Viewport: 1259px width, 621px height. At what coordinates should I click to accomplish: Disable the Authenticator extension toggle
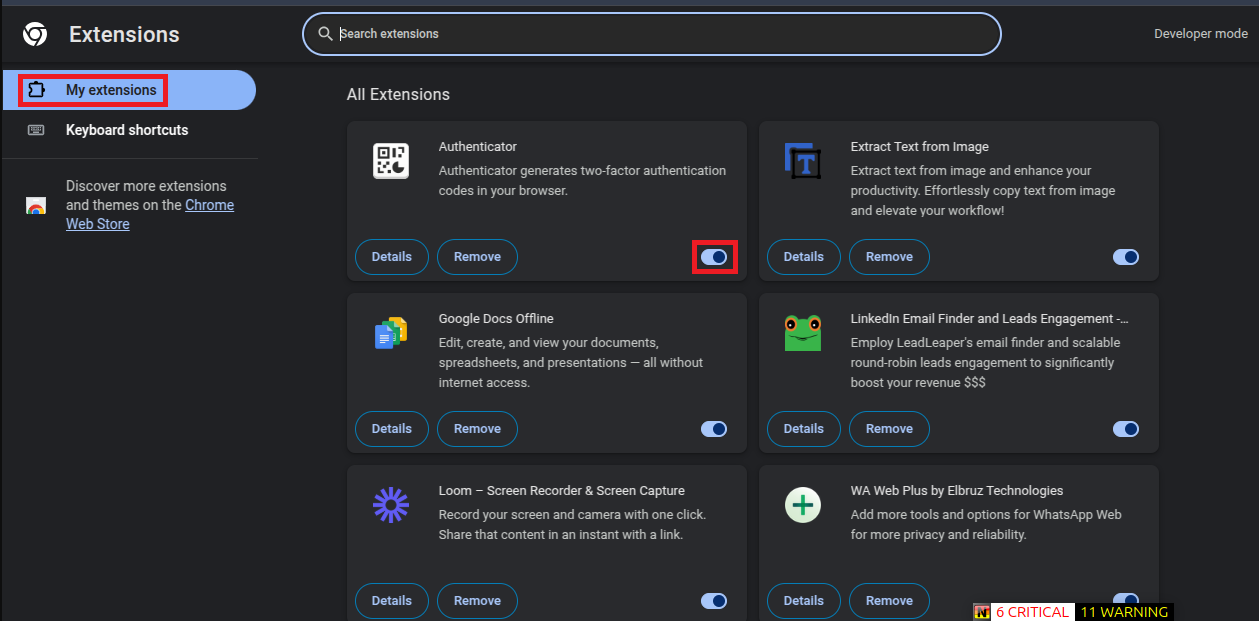click(714, 257)
